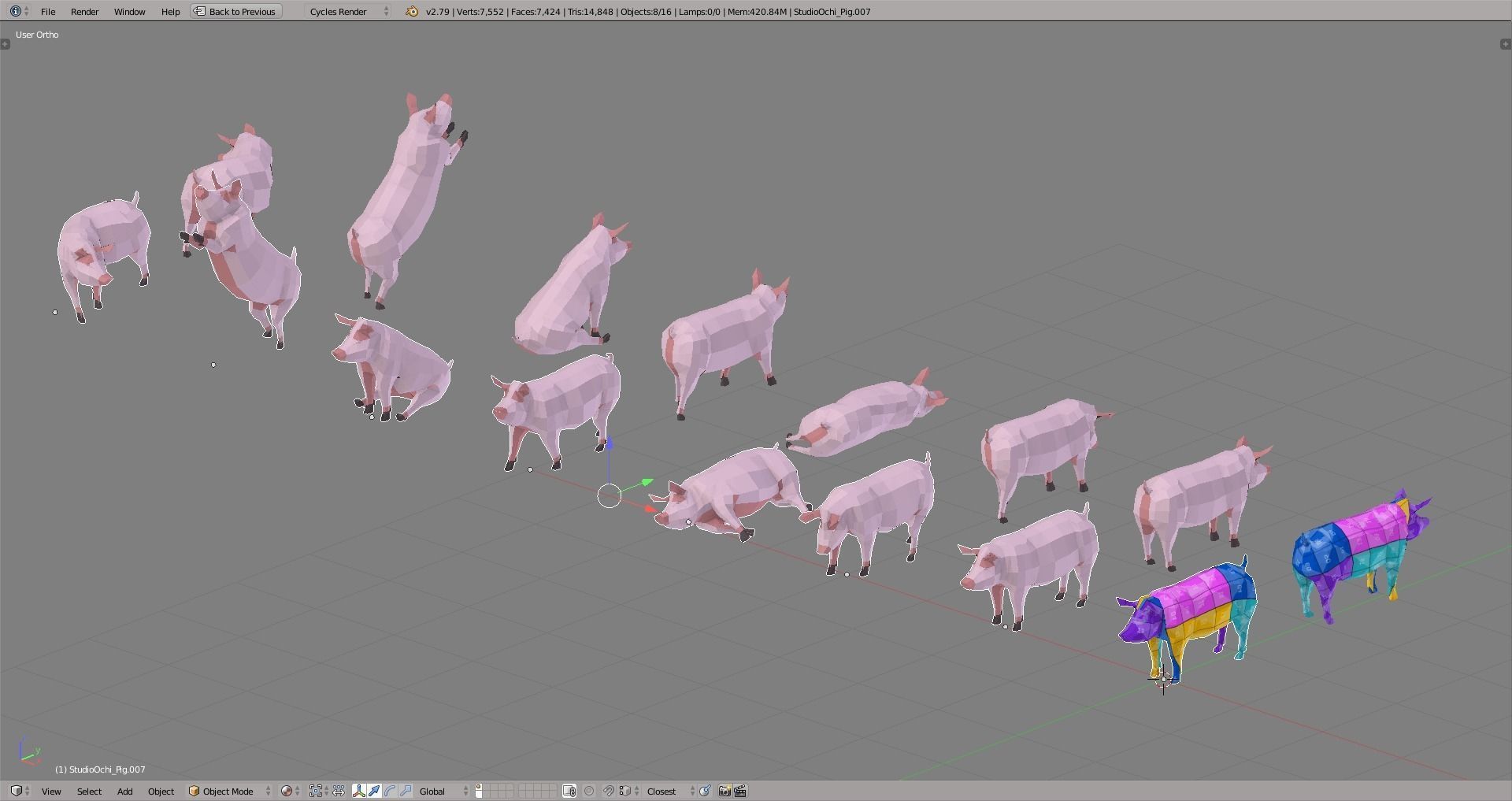This screenshot has height=801, width=1512.
Task: Click the 'Mem:420.84M' statistic
Action: click(x=757, y=11)
